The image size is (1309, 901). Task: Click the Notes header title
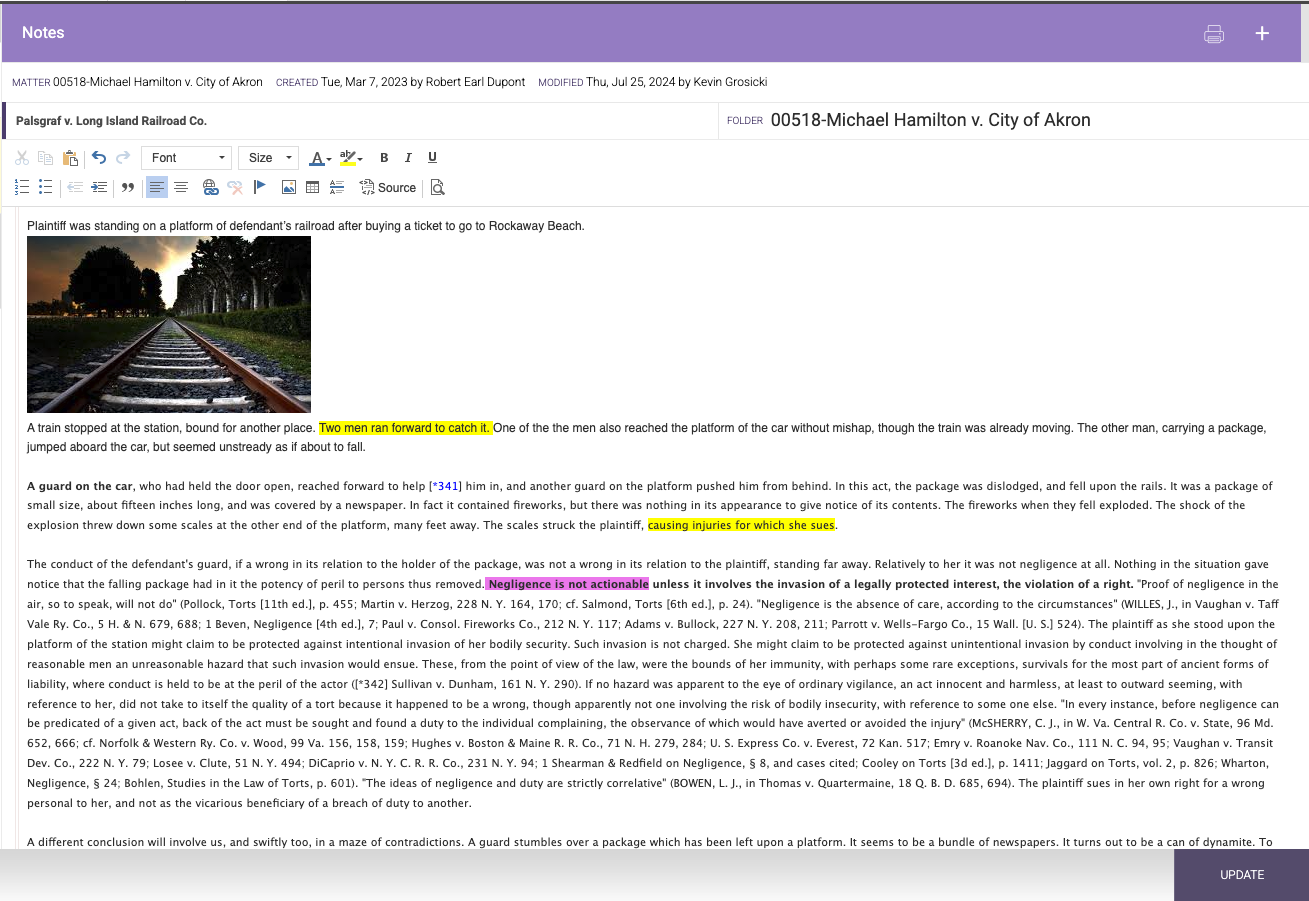pyautogui.click(x=43, y=33)
